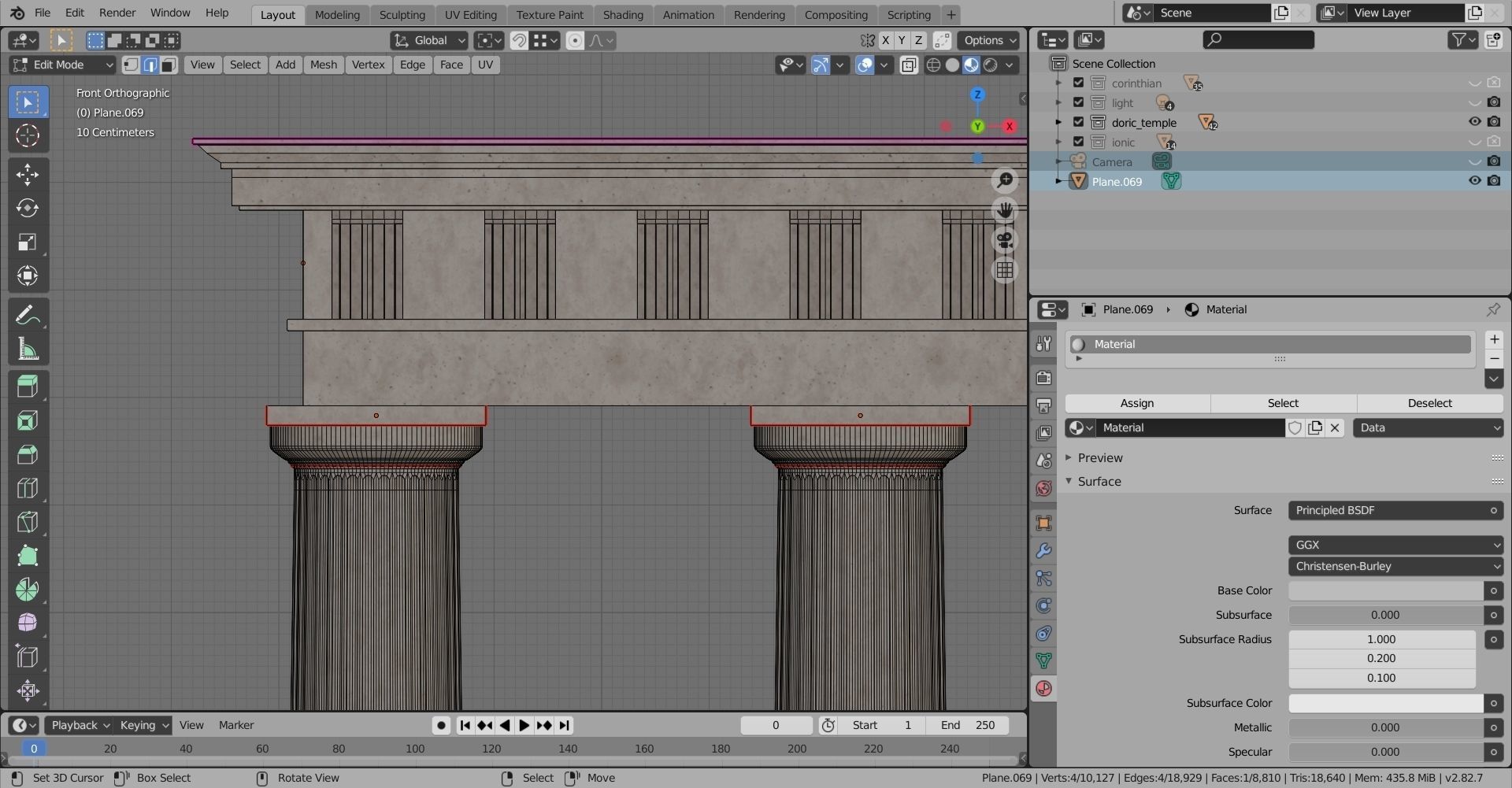The height and width of the screenshot is (788, 1512).
Task: Select the Spin tool
Action: click(28, 590)
